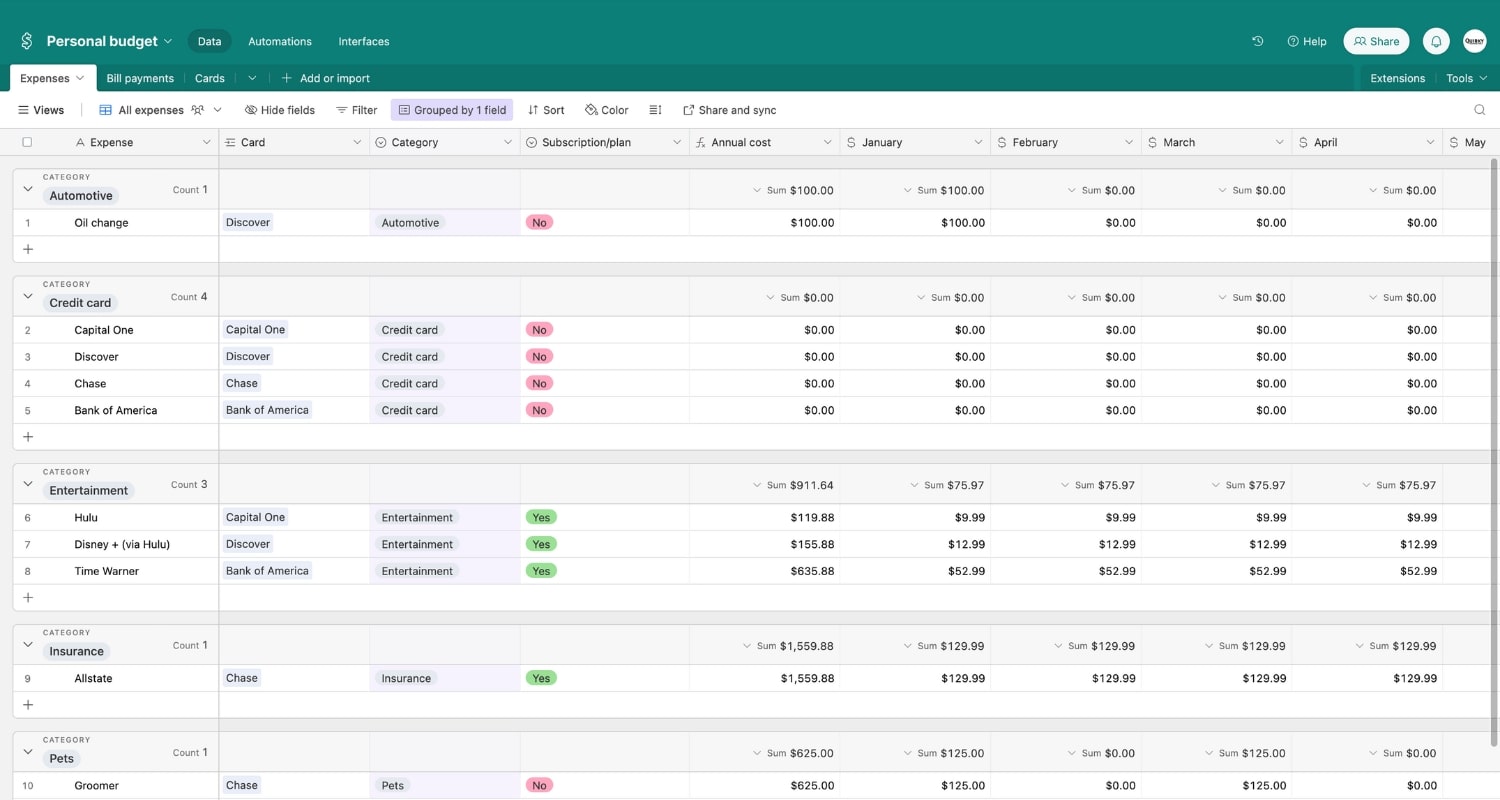Viewport: 1500px width, 800px height.
Task: Select the Disney + (via Hulu) cell
Action: tap(116, 544)
